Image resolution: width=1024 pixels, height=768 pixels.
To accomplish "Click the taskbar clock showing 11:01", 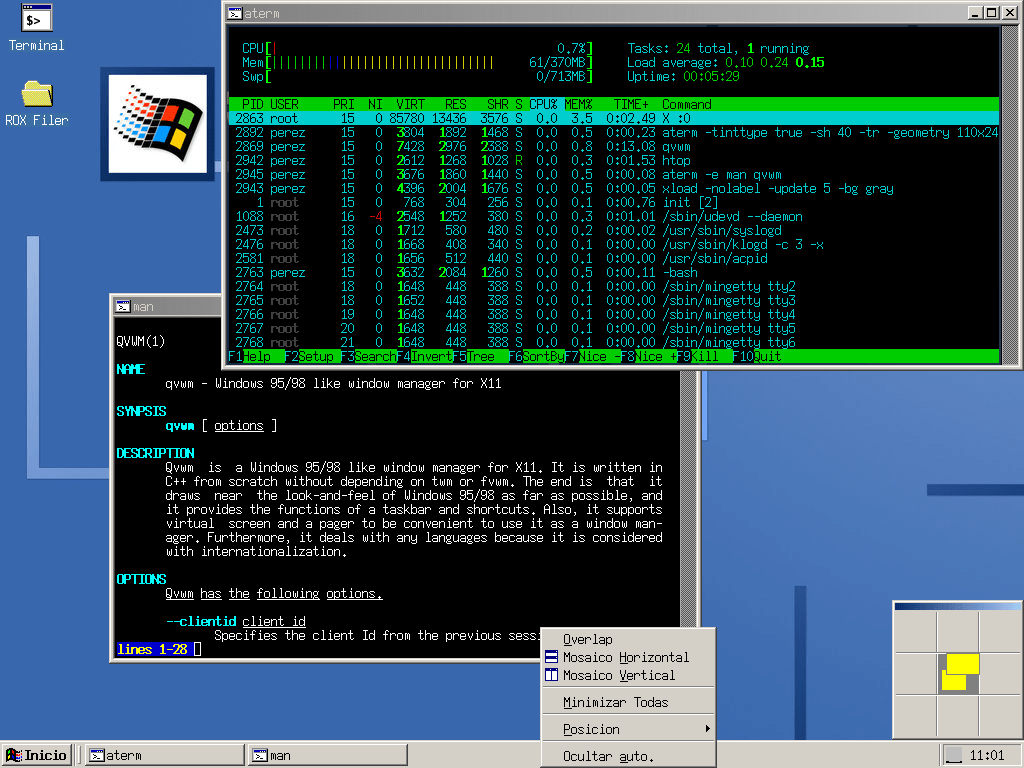I will [987, 756].
